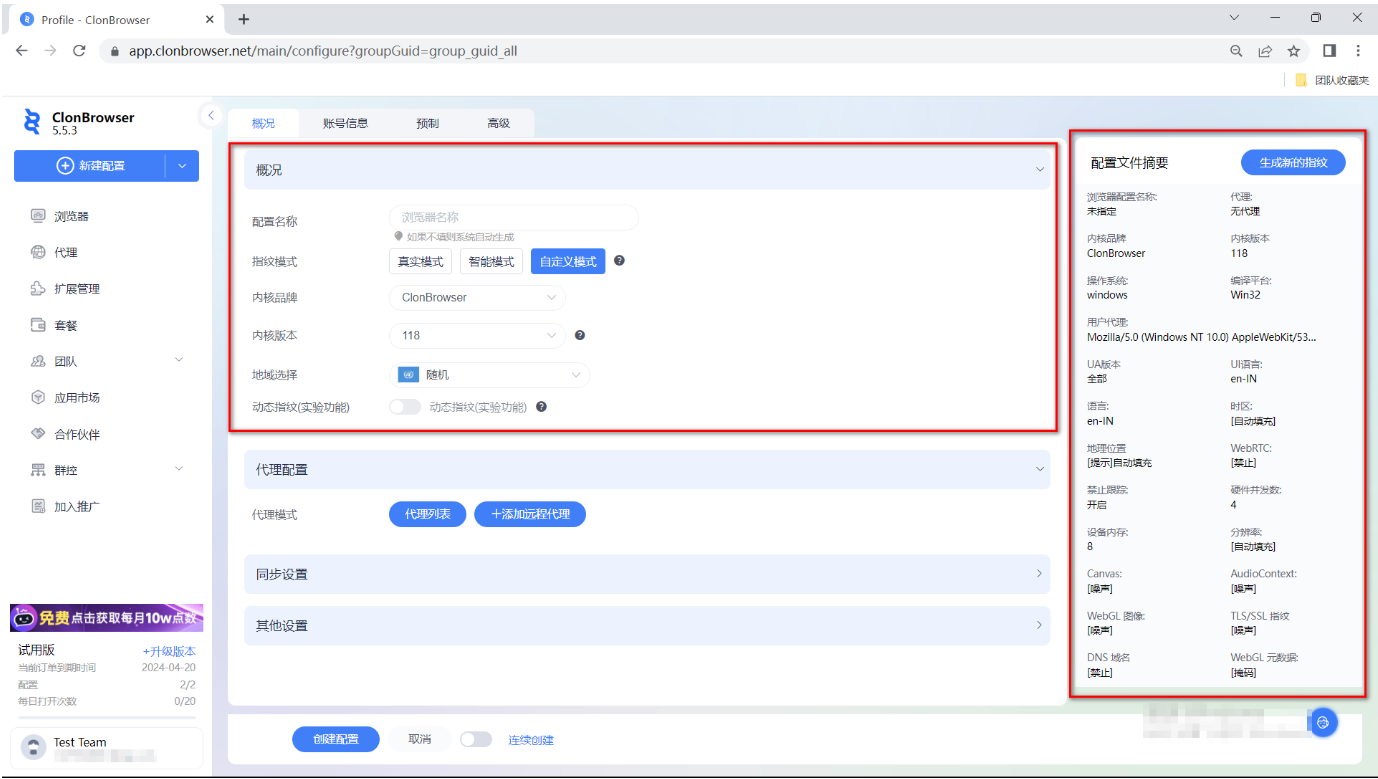Click the ClonBrowser logo icon

point(33,122)
